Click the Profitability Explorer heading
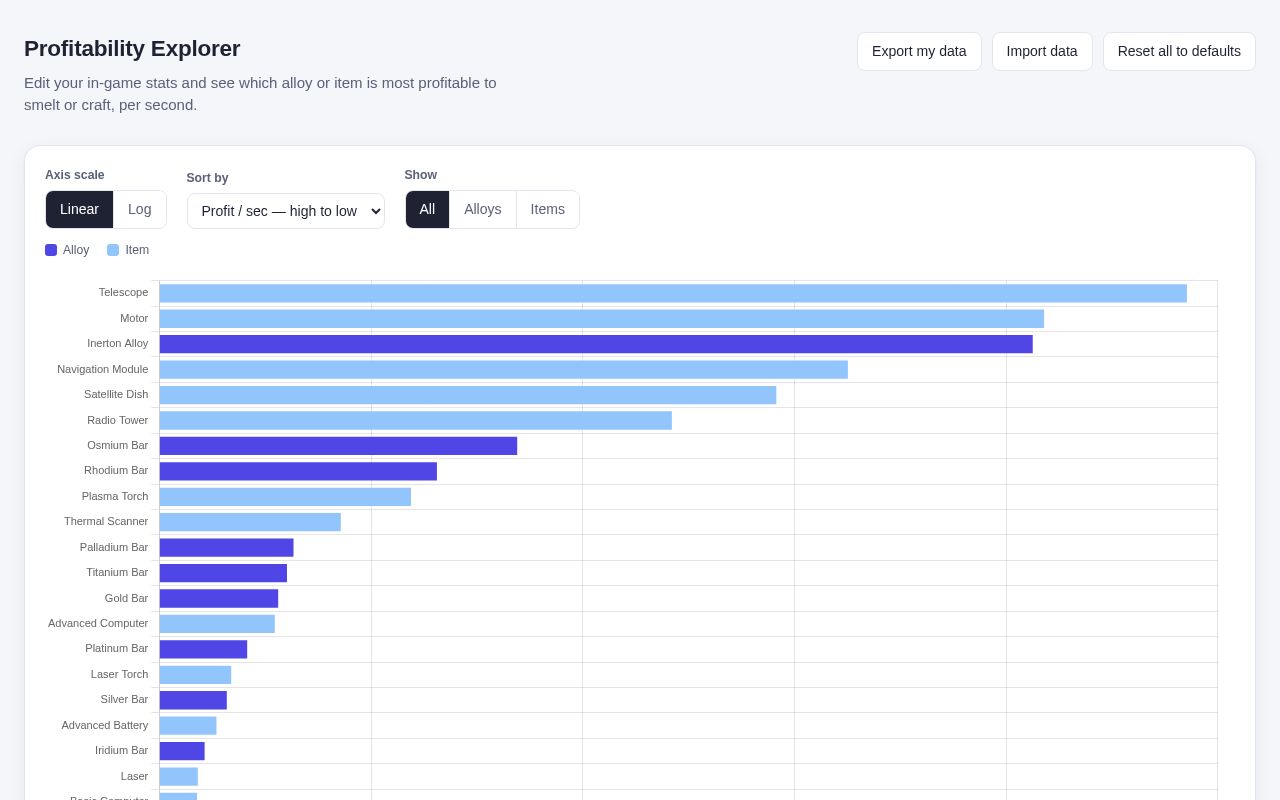Viewport: 1280px width, 800px height. point(132,49)
